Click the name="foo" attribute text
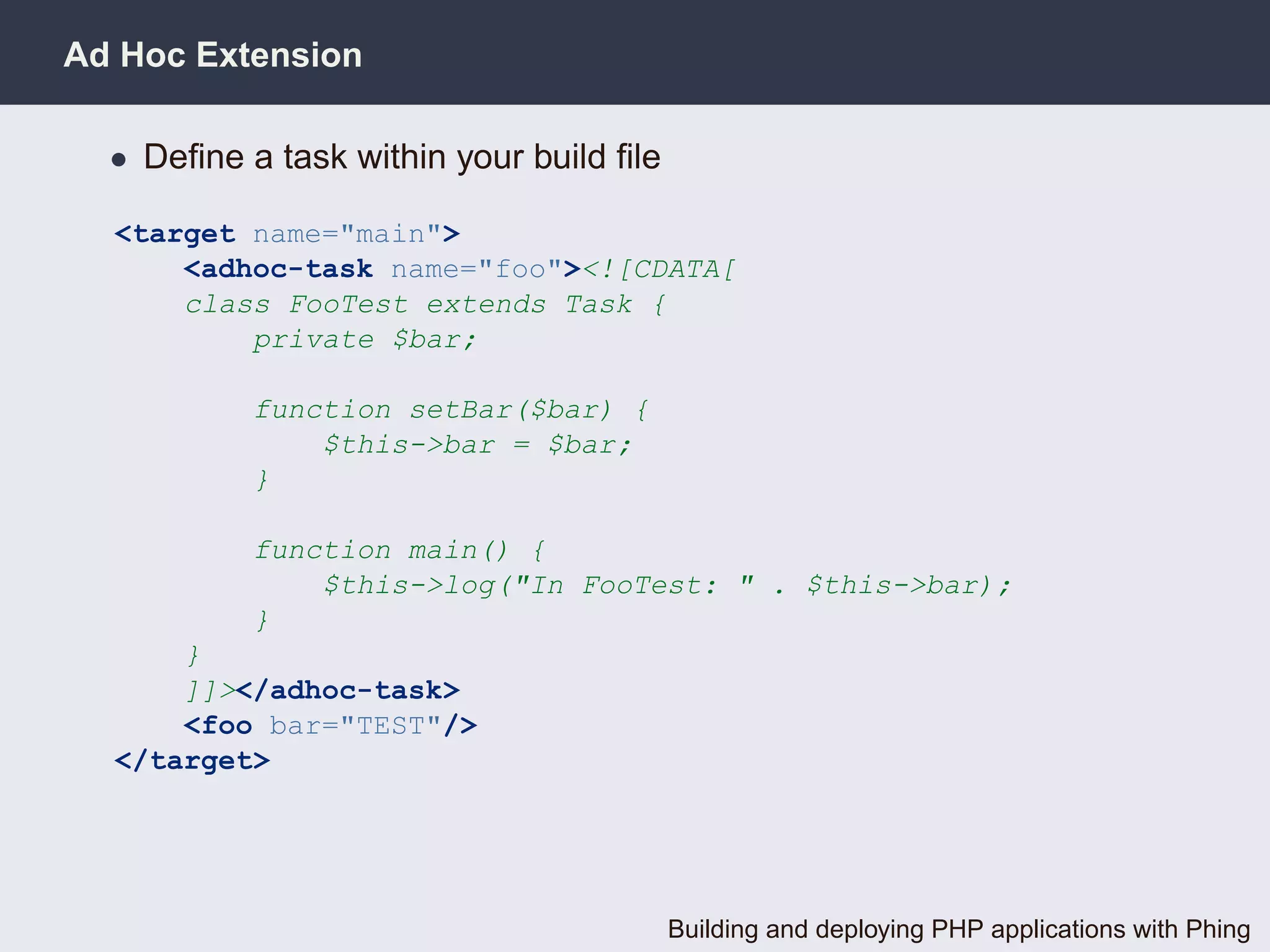Viewport: 1270px width, 952px height. pos(476,270)
